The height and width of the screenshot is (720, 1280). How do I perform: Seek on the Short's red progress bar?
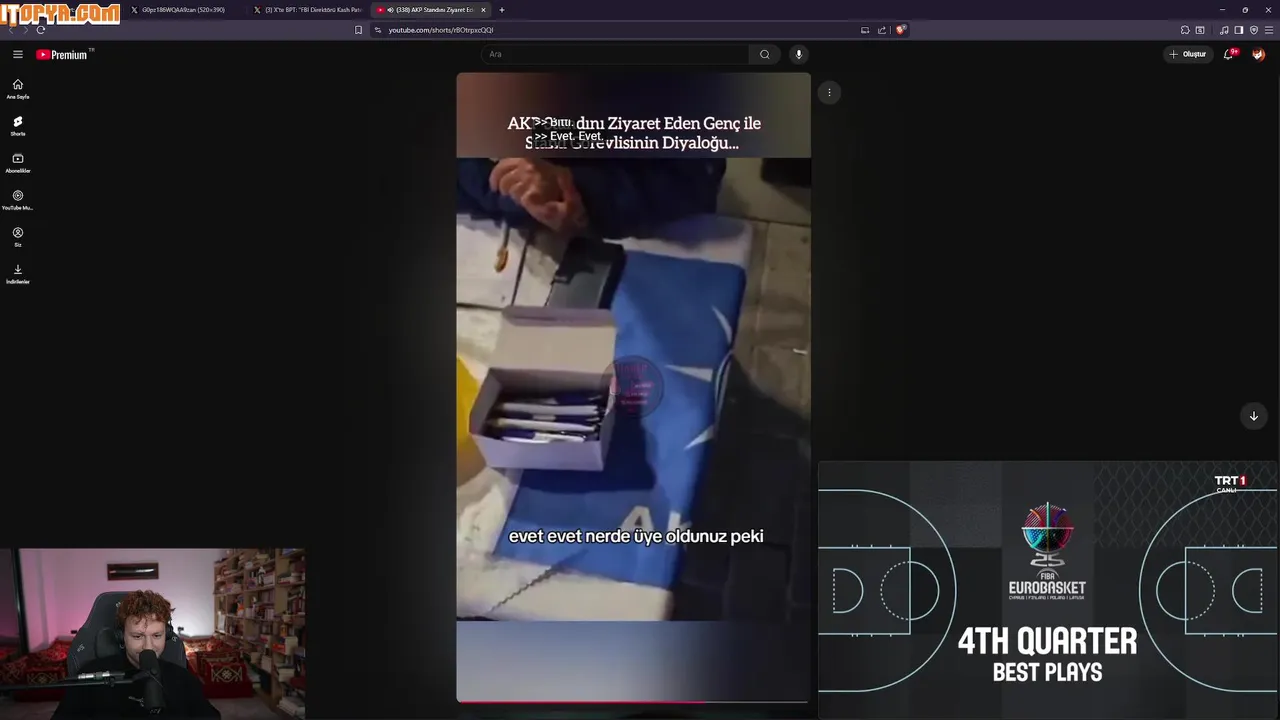tap(633, 701)
